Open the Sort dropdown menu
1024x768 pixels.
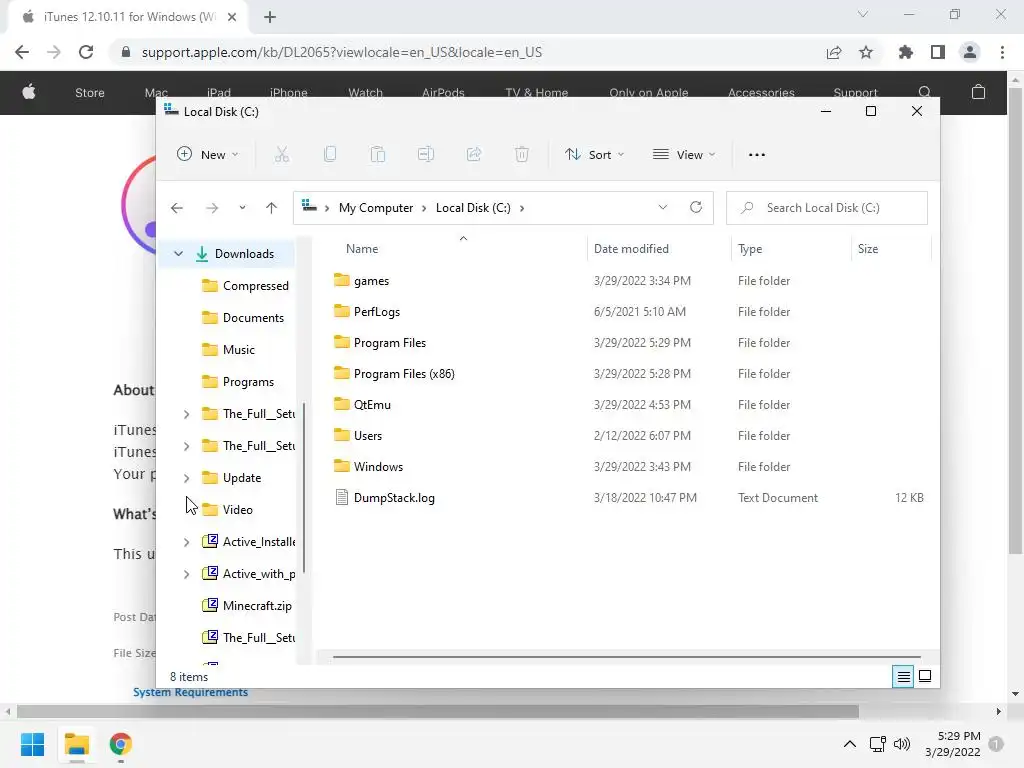595,155
